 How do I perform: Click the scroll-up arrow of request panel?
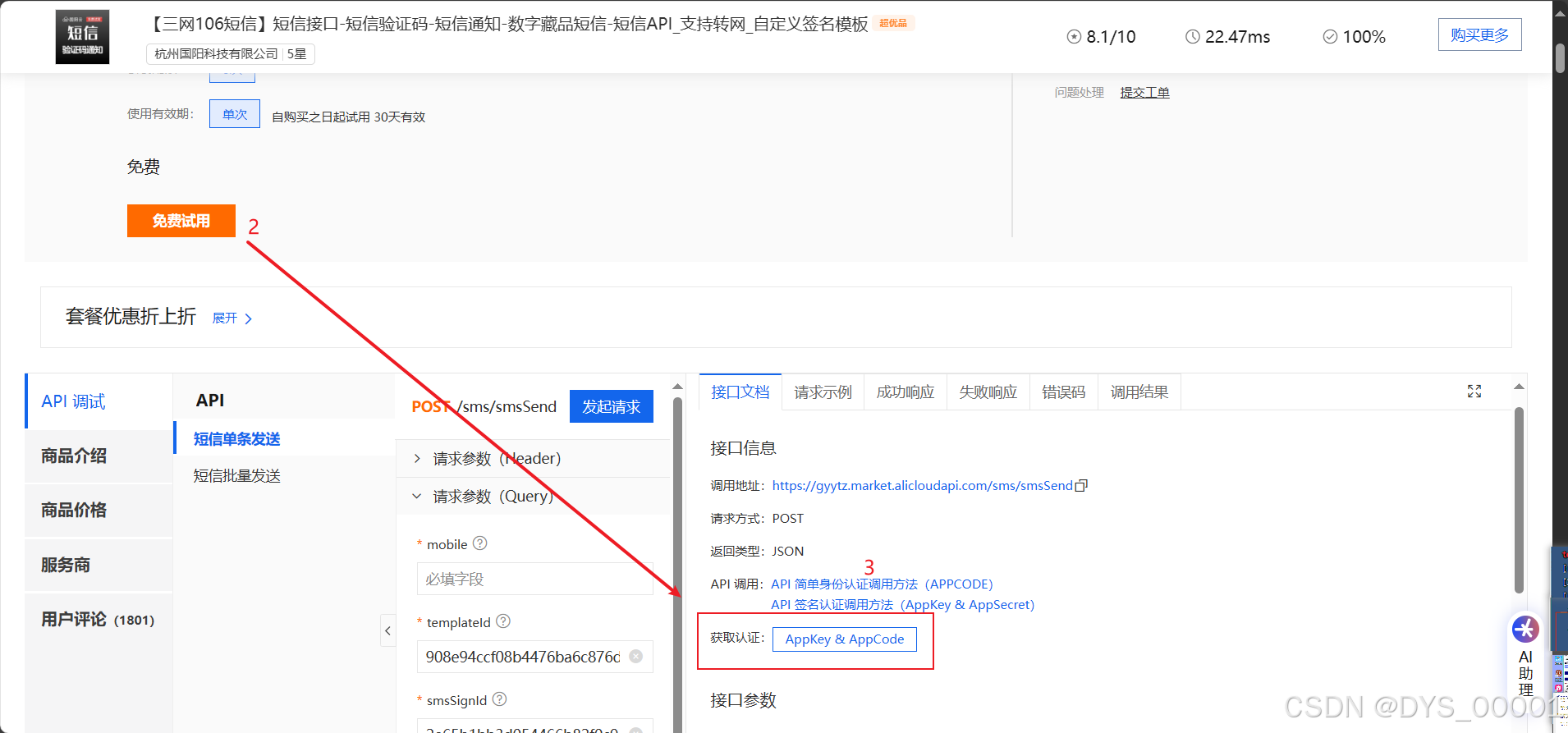click(x=677, y=386)
